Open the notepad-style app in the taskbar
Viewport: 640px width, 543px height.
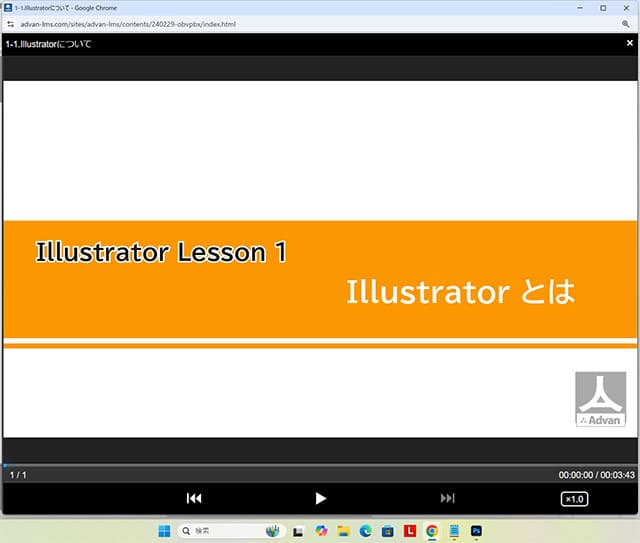point(454,531)
